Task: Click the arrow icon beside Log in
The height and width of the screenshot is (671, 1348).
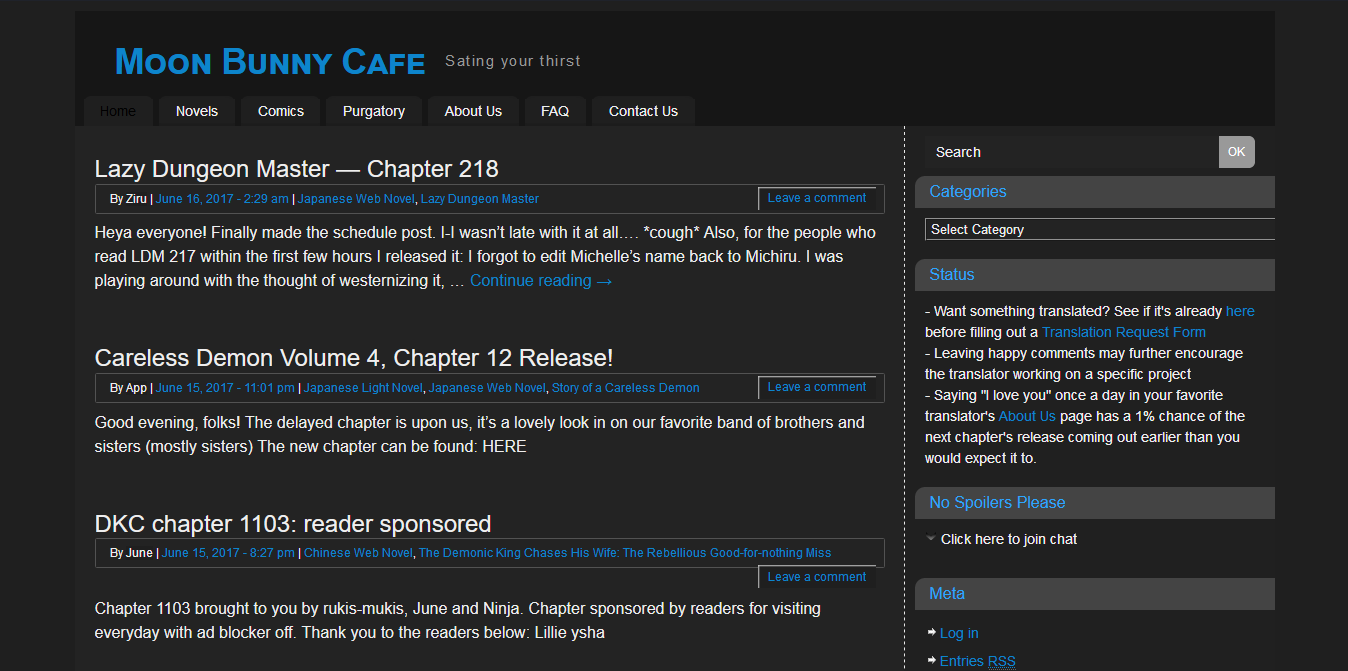Action: click(x=931, y=632)
